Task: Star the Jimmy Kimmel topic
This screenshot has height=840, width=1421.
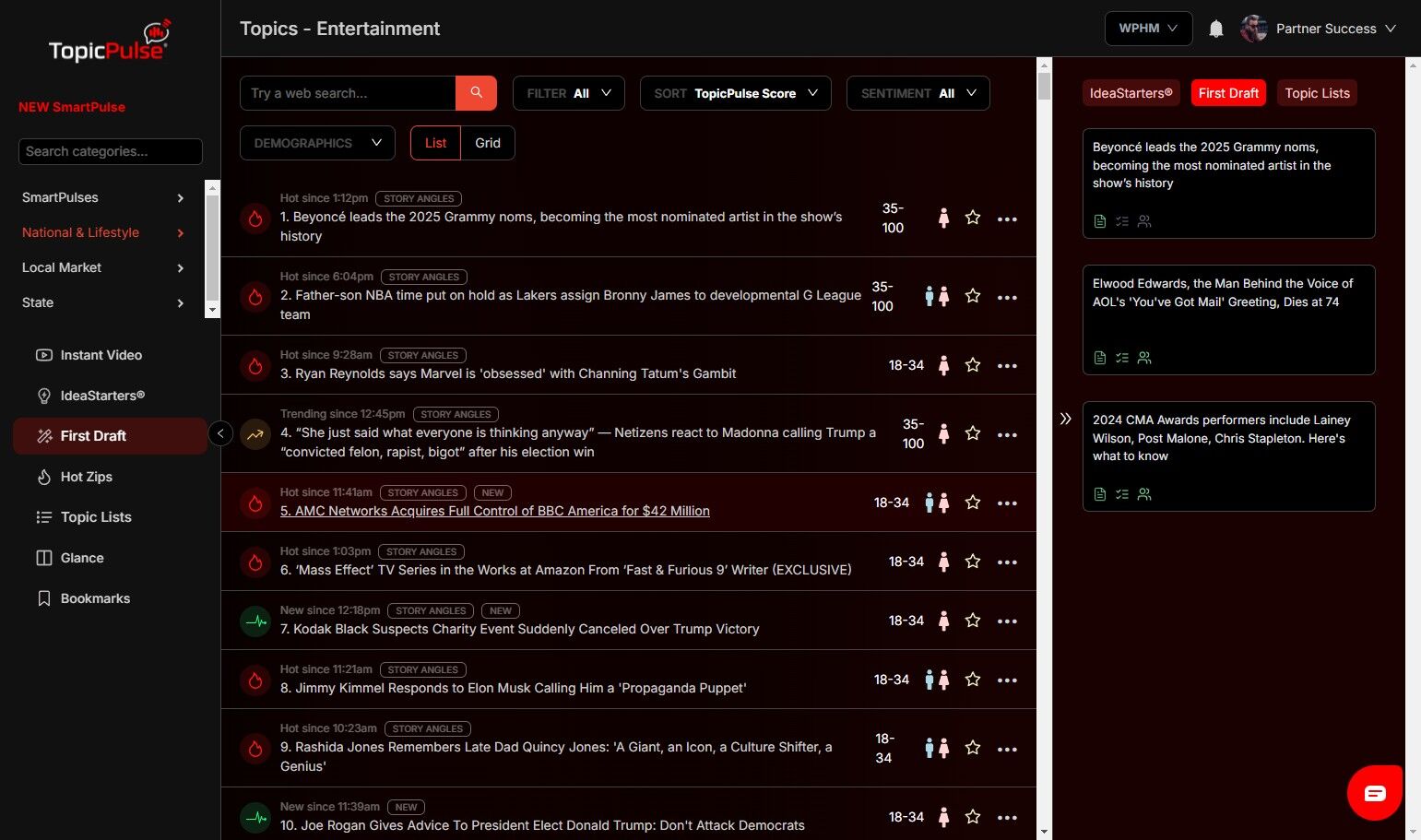Action: coord(973,680)
